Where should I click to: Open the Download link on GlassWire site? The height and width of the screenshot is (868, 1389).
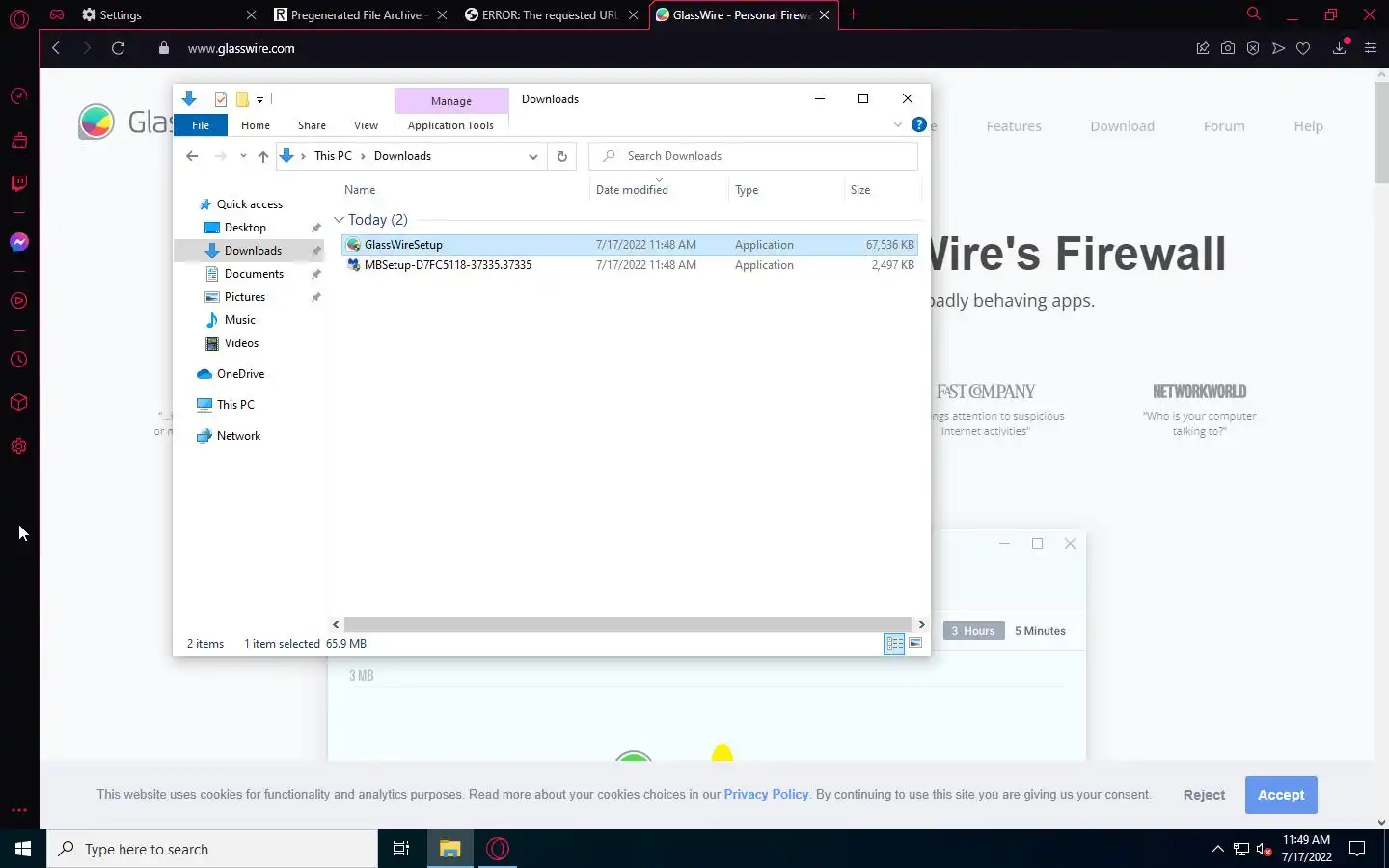click(1122, 126)
